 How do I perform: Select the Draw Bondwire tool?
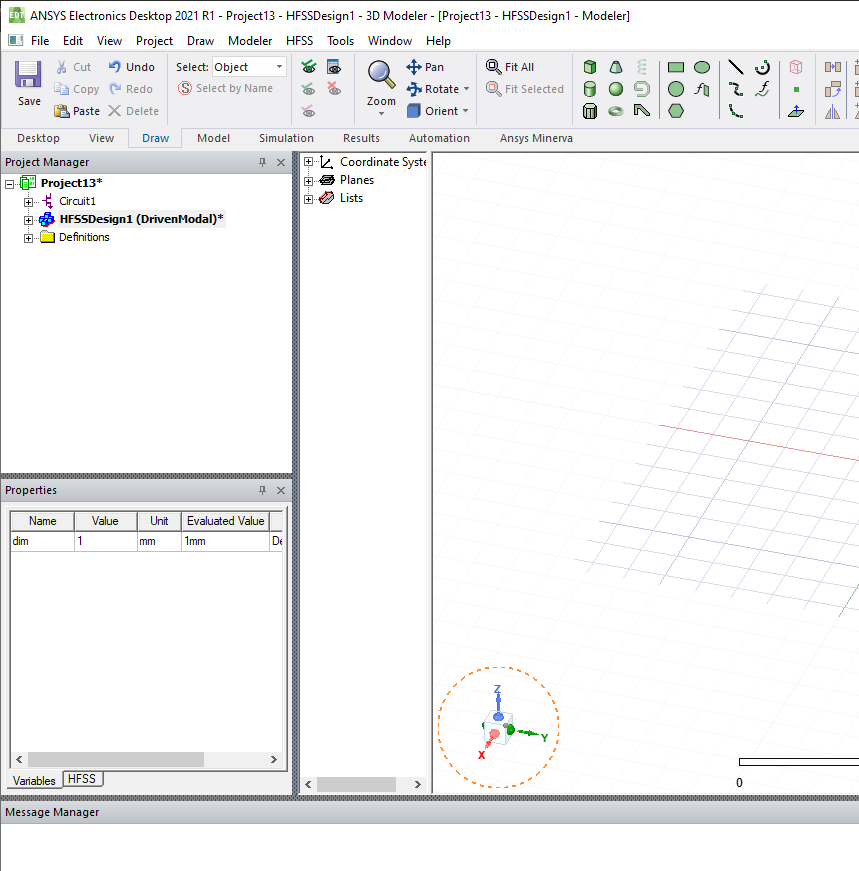pyautogui.click(x=642, y=111)
